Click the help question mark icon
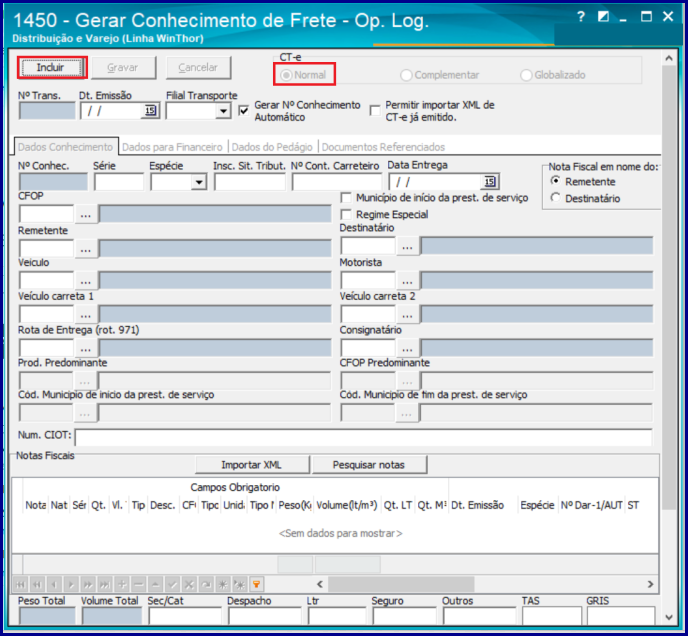 (x=581, y=17)
